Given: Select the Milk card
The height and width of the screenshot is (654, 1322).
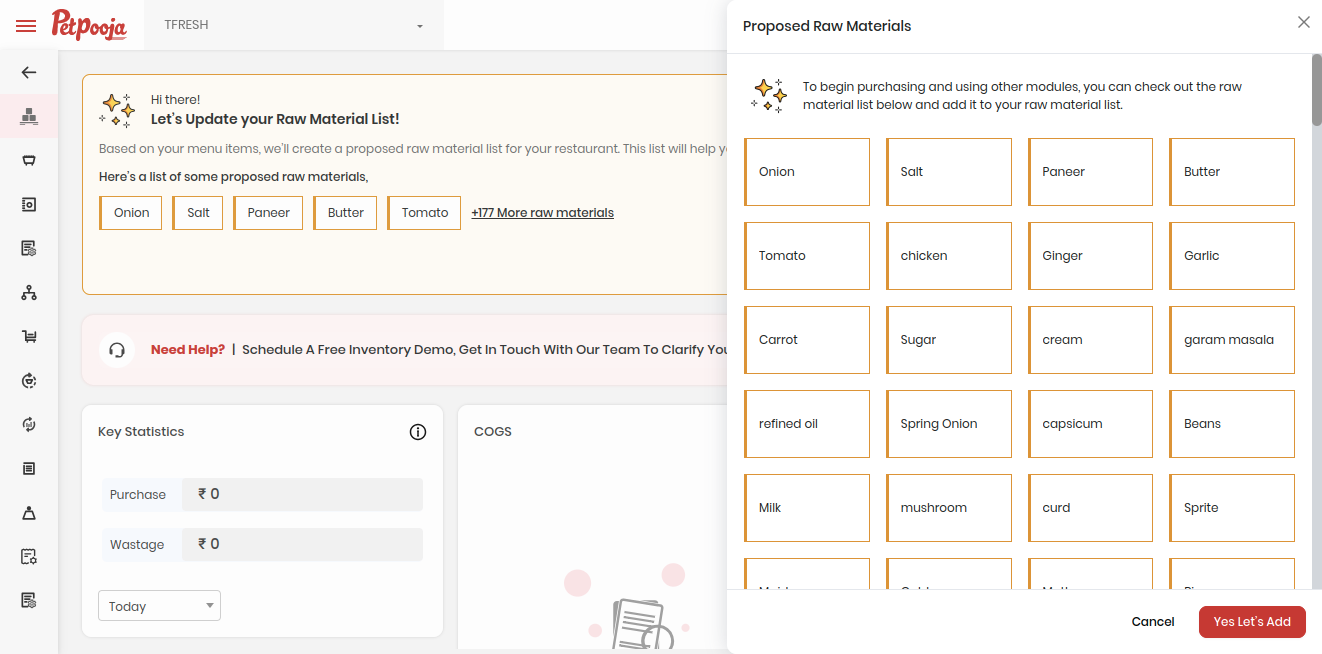Looking at the screenshot, I should point(807,508).
